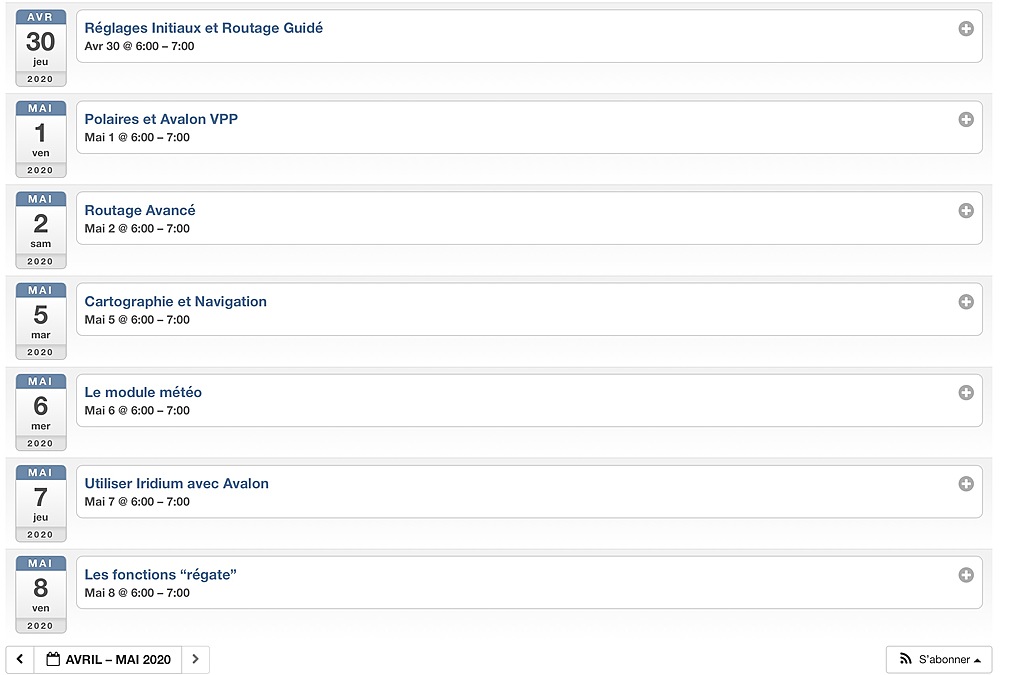Expand Le module météo event details
Image resolution: width=1024 pixels, height=675 pixels.
(966, 392)
